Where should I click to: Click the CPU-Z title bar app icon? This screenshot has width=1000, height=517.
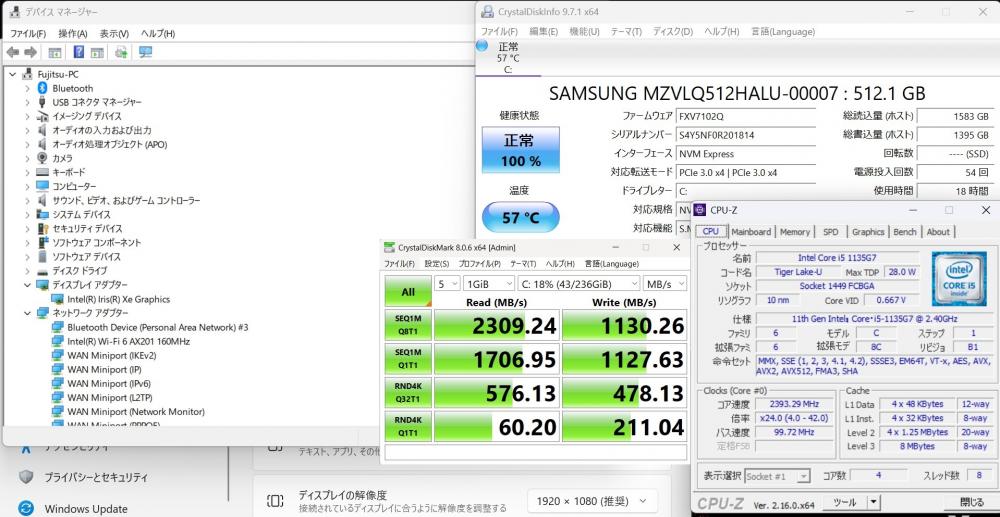[x=700, y=210]
